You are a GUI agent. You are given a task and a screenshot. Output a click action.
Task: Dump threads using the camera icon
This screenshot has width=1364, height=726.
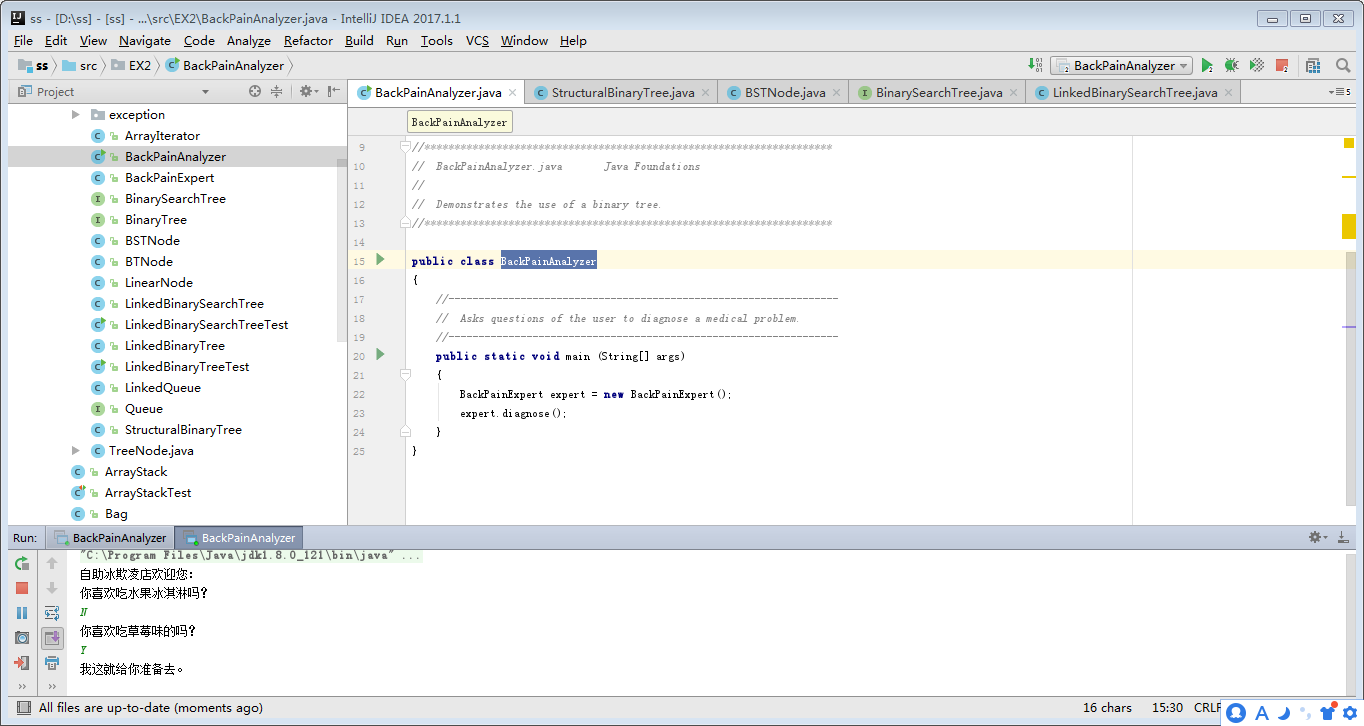pos(22,638)
